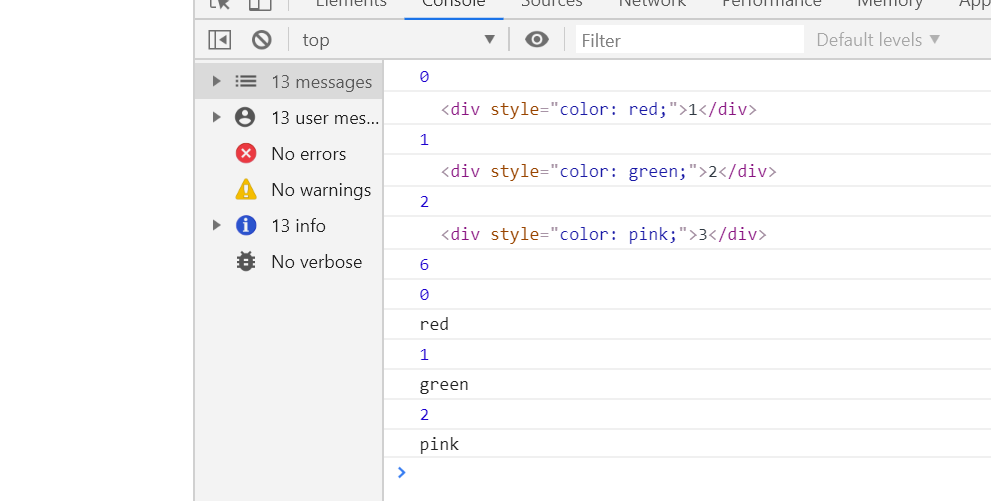This screenshot has width=991, height=501.
Task: Switch to the Memory tab
Action: [x=890, y=5]
